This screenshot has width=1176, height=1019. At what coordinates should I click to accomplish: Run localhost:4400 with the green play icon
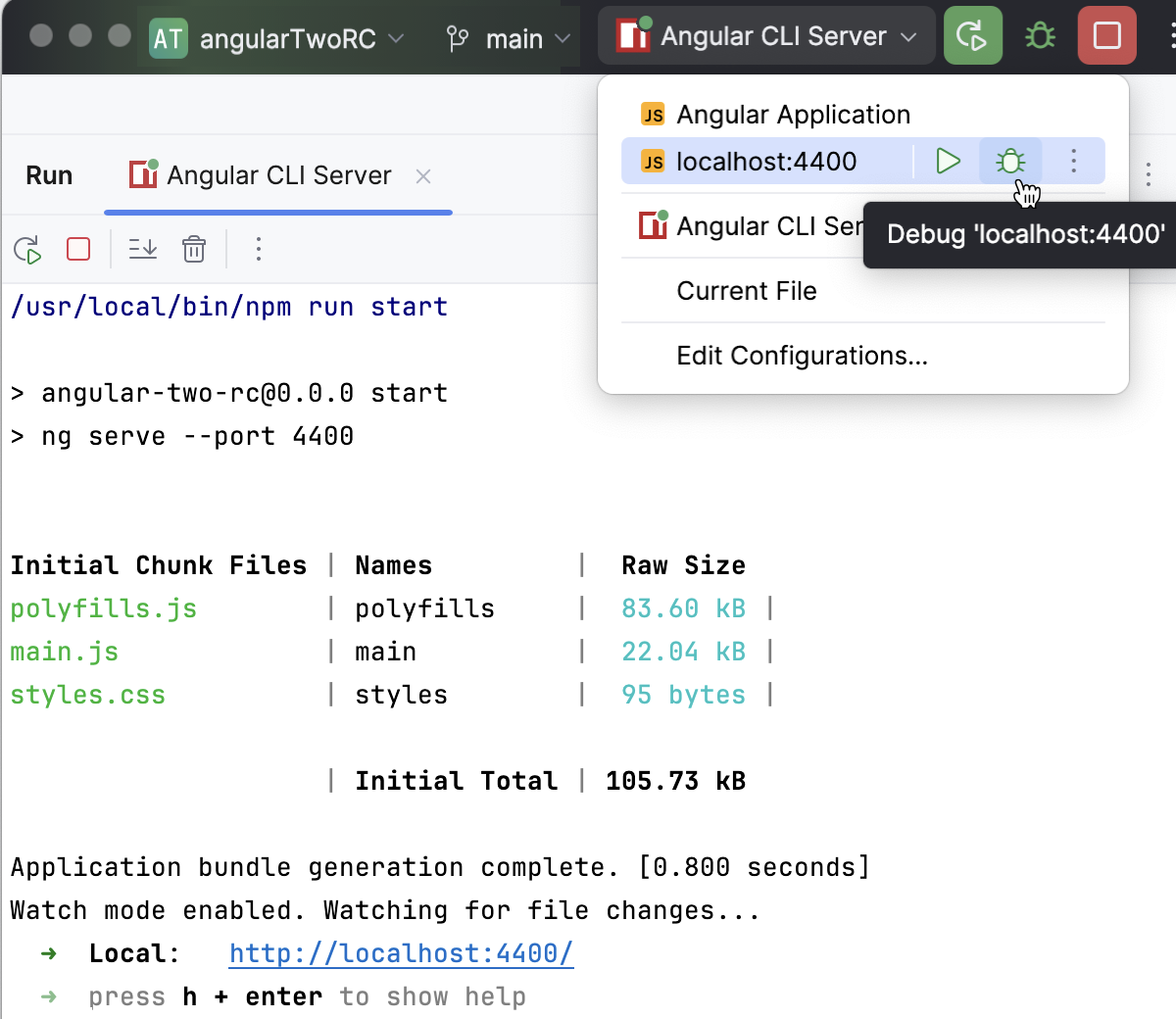(947, 161)
